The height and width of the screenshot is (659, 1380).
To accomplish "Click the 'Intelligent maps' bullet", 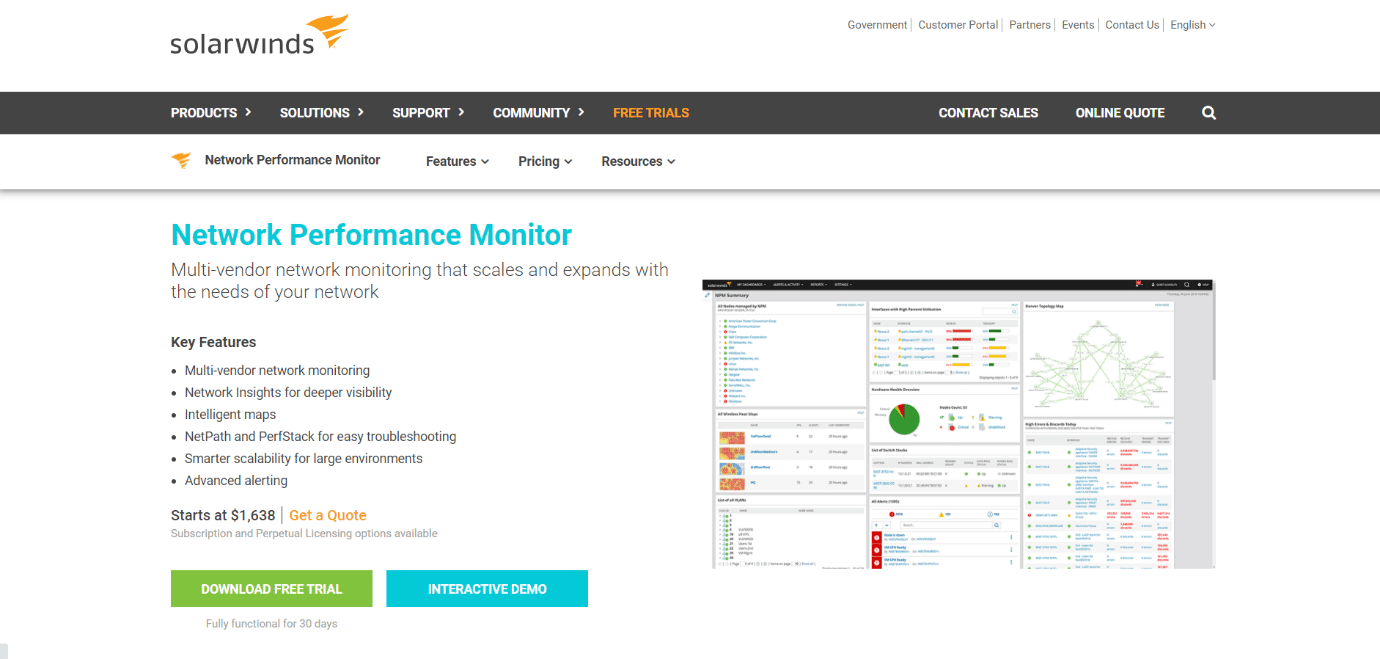I will tap(230, 414).
